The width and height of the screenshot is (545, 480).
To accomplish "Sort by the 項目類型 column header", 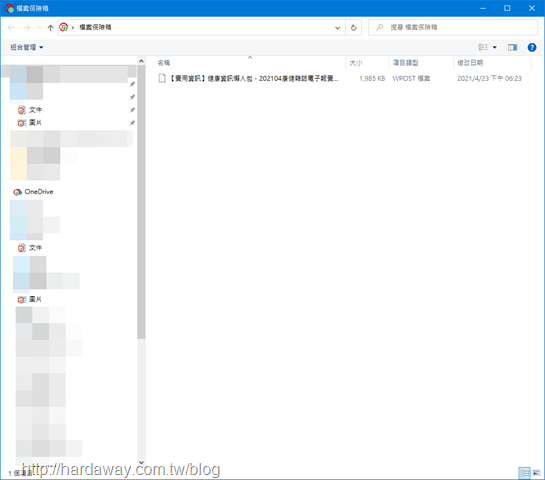I will point(405,63).
